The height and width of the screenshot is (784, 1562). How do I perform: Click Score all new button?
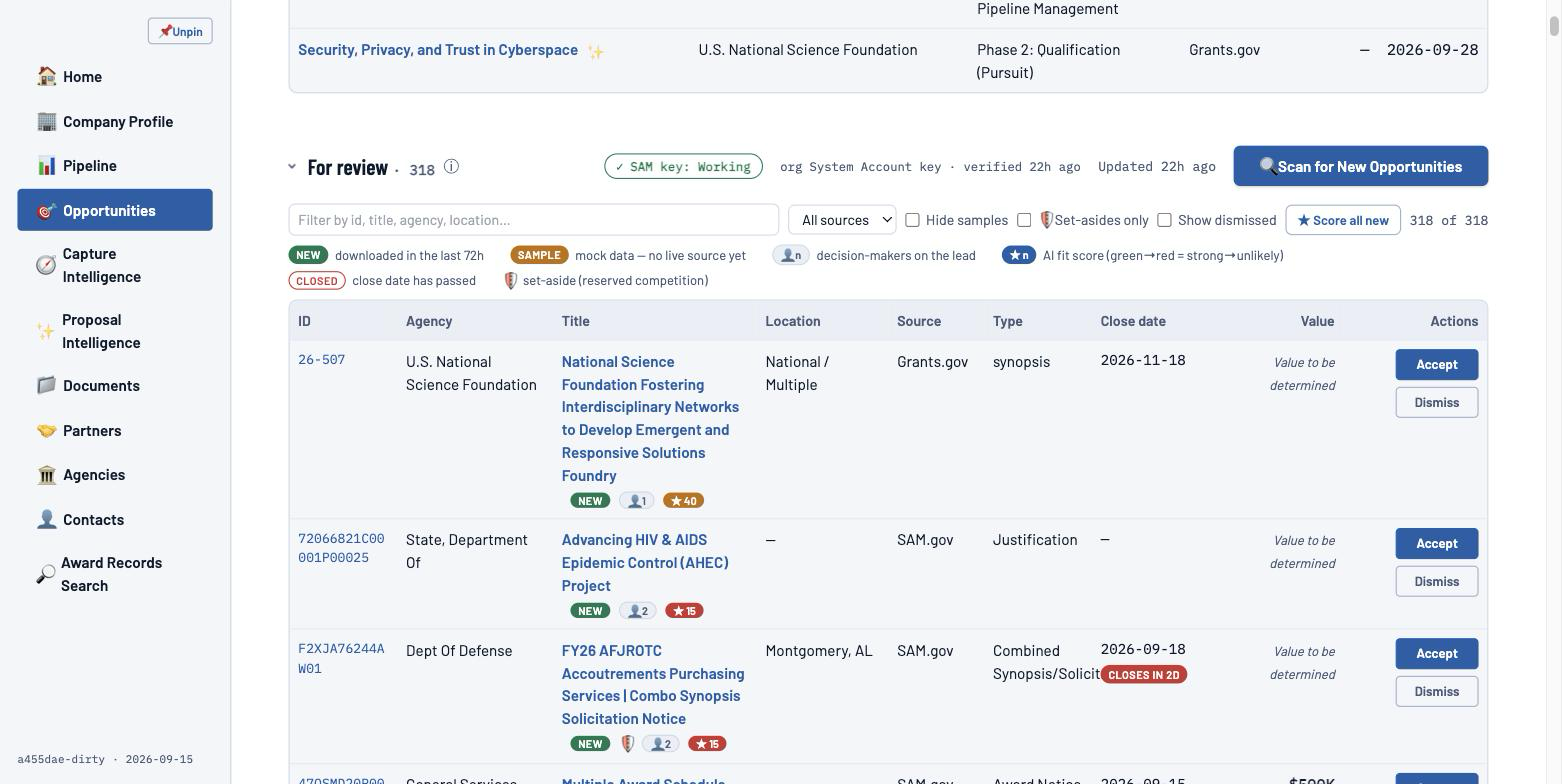click(x=1343, y=220)
